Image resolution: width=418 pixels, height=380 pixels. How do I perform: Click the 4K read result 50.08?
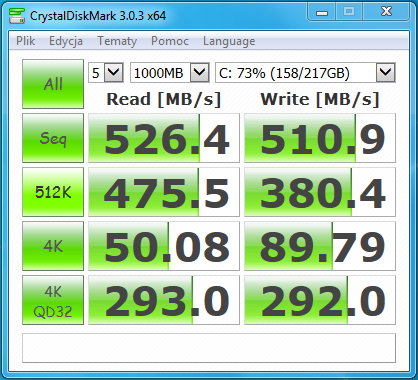coord(164,246)
